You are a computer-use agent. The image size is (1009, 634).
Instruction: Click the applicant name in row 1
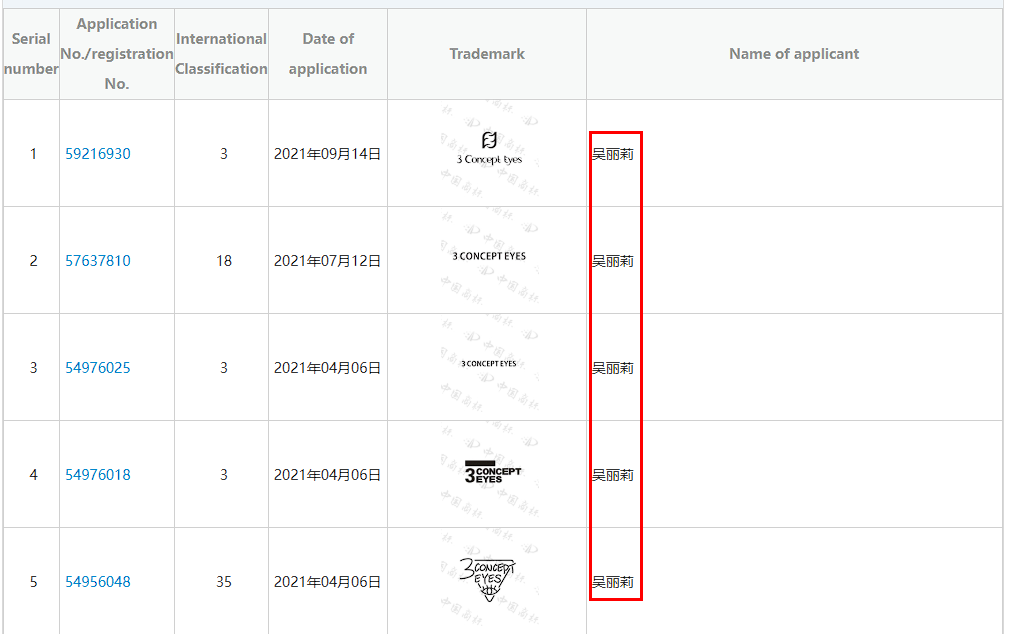click(613, 154)
